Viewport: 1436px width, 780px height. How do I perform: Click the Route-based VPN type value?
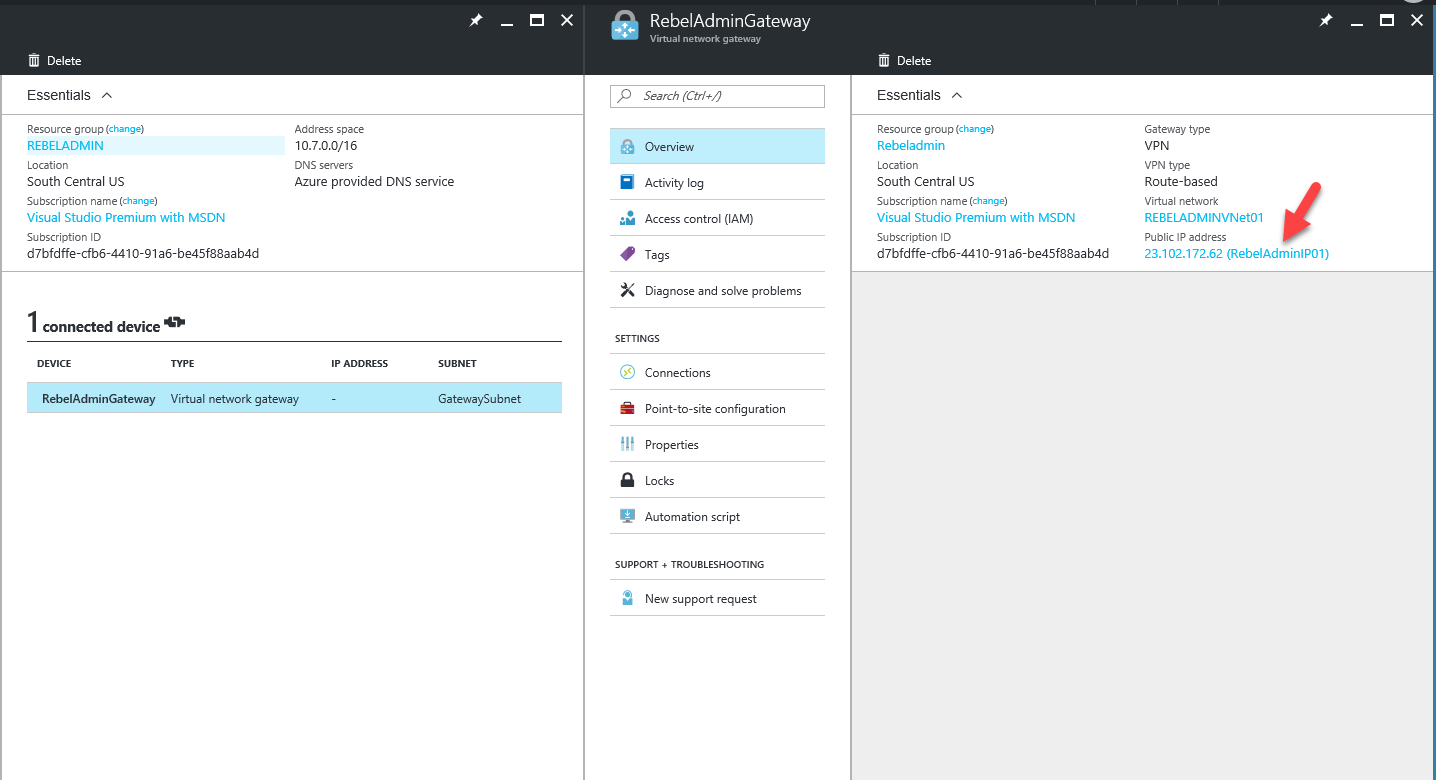(1181, 182)
